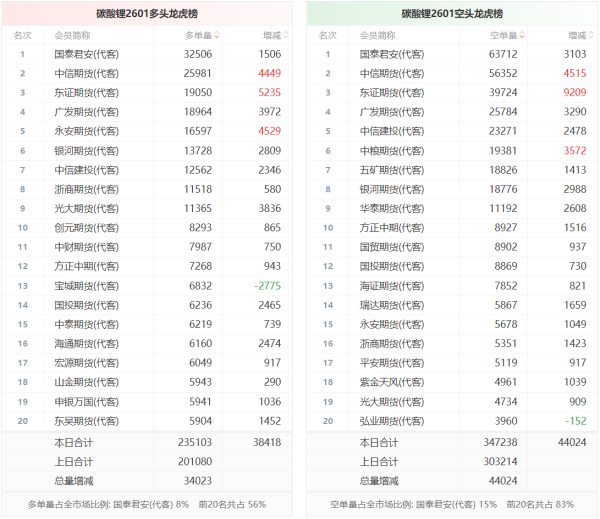Screen dimensions: 600x519
Task: Click red value 9209
Action: (x=575, y=93)
